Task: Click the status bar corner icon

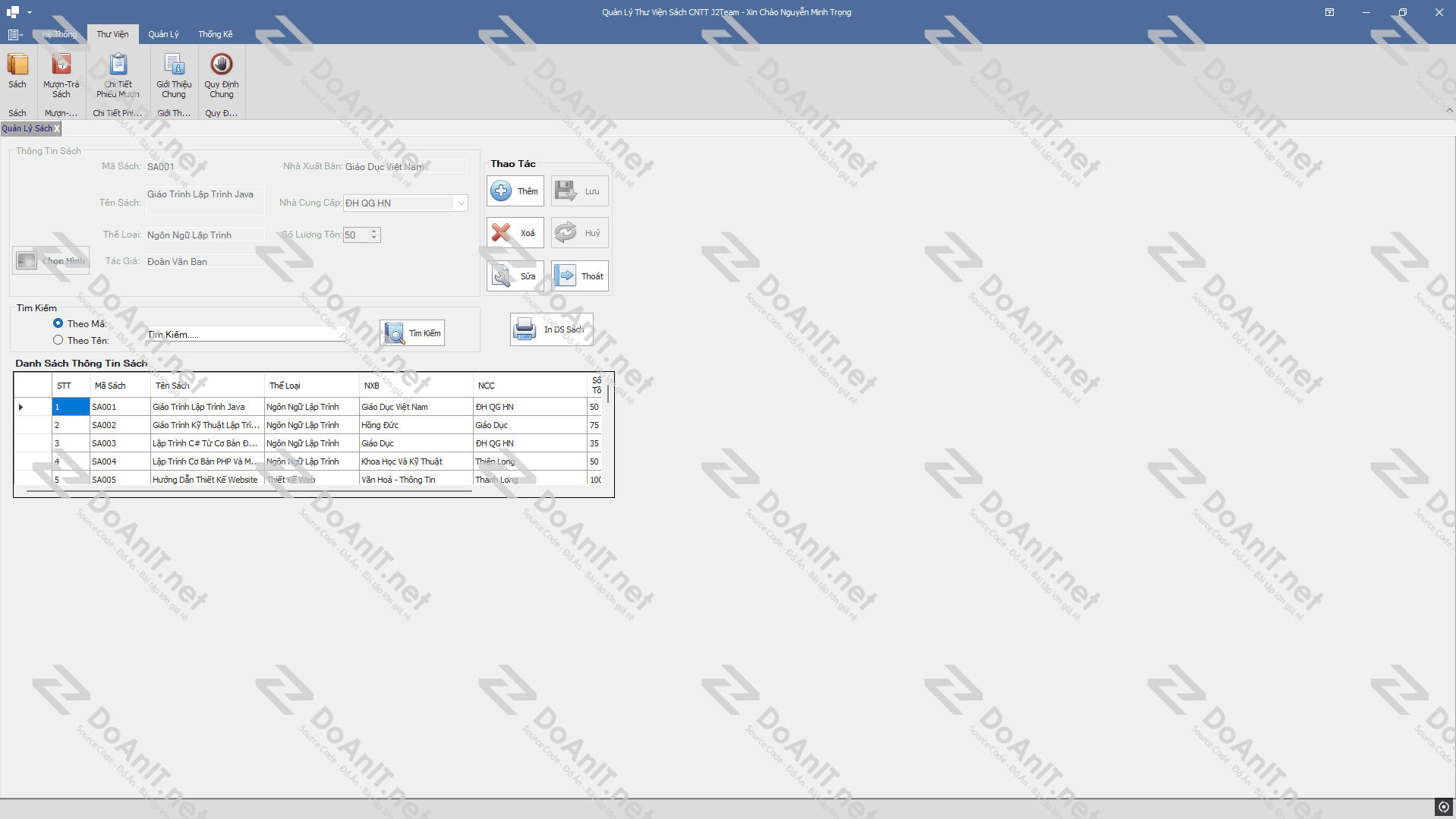Action: tap(1444, 807)
